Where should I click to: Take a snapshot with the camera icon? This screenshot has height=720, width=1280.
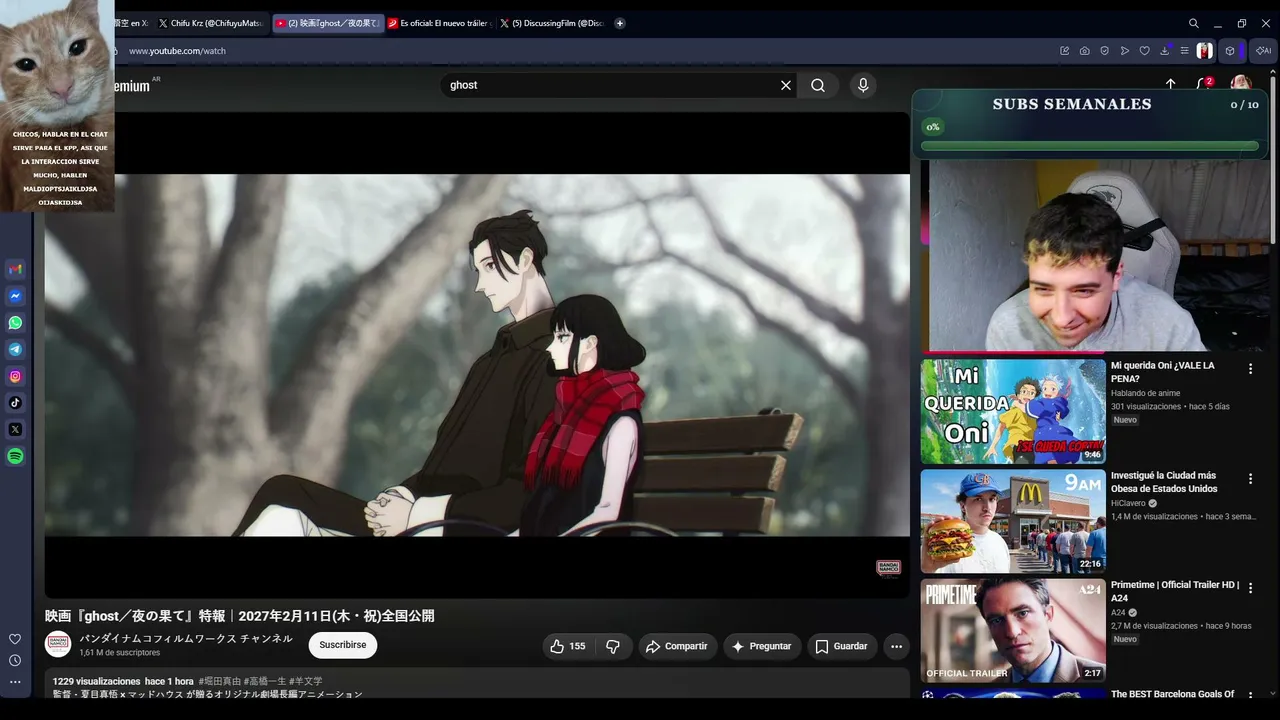(1085, 51)
